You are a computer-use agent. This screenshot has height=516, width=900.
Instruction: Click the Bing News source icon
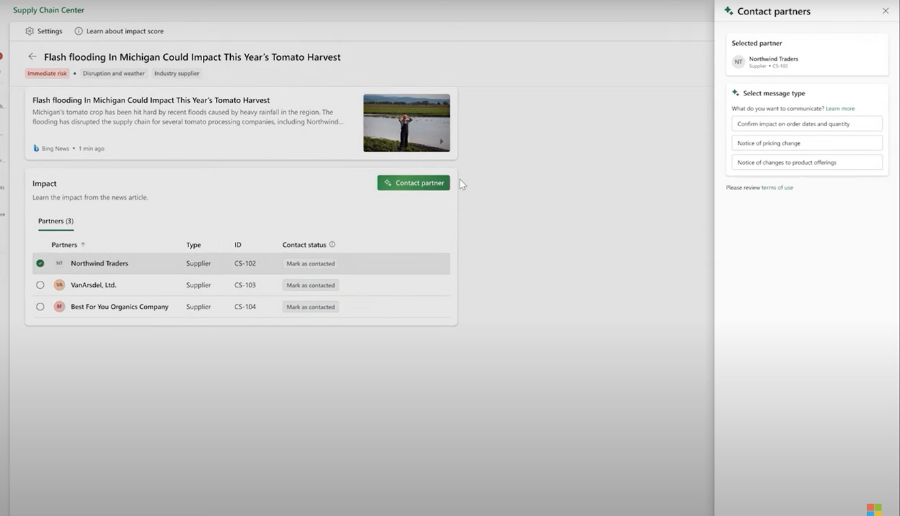pos(36,148)
